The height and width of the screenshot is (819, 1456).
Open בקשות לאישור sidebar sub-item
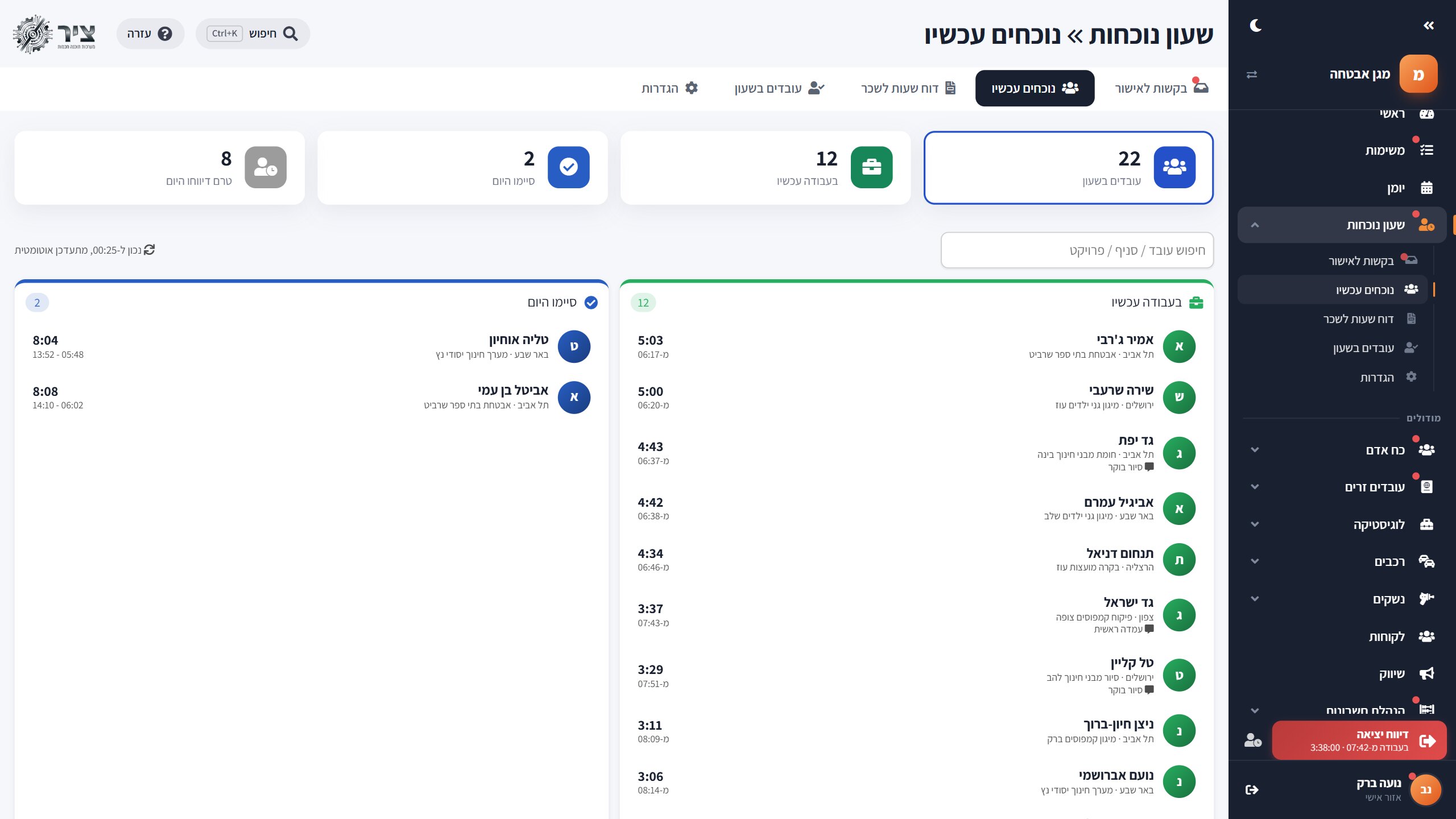[x=1360, y=260]
